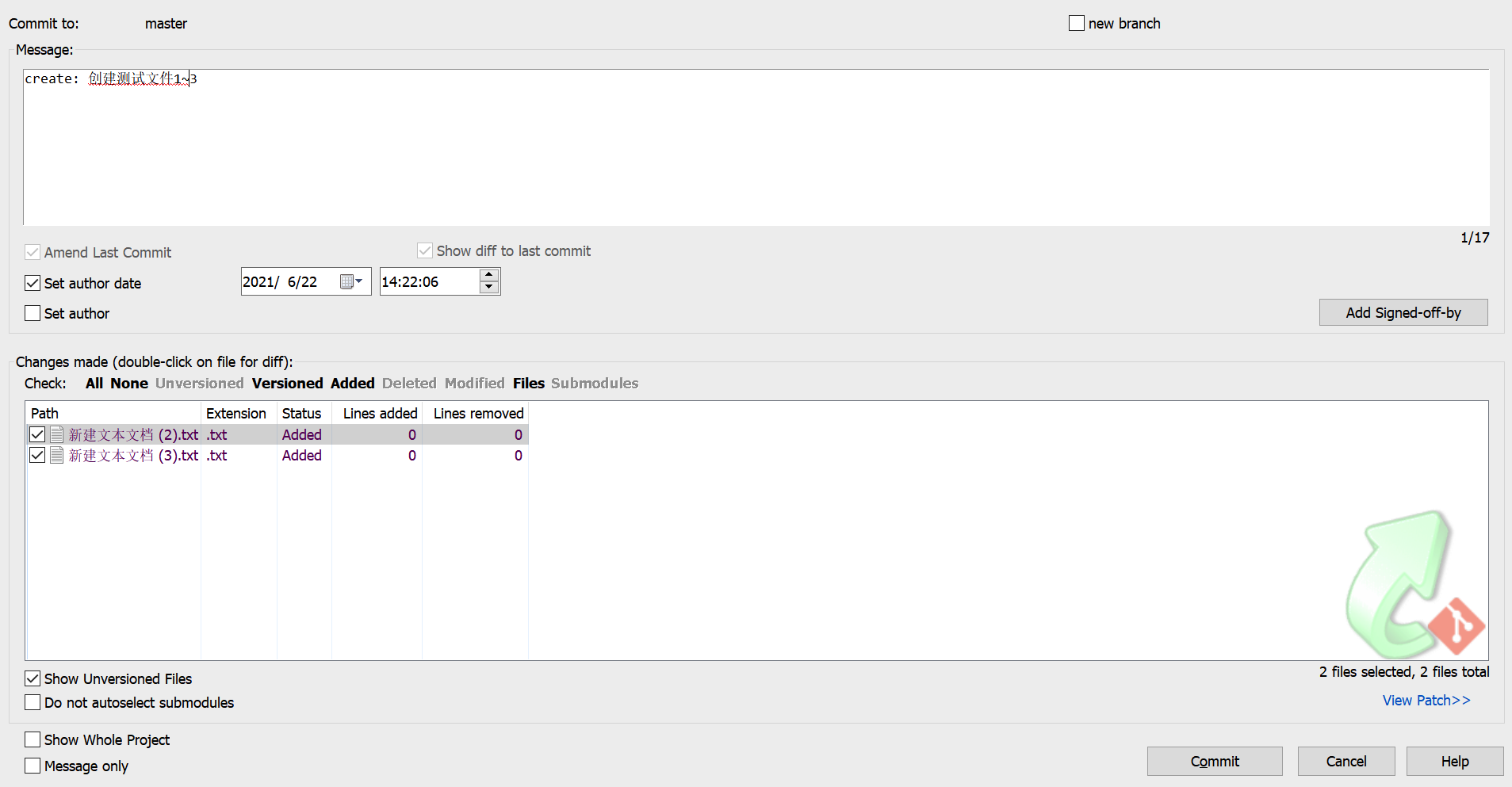
Task: Open the View Patch link
Action: coord(1426,700)
